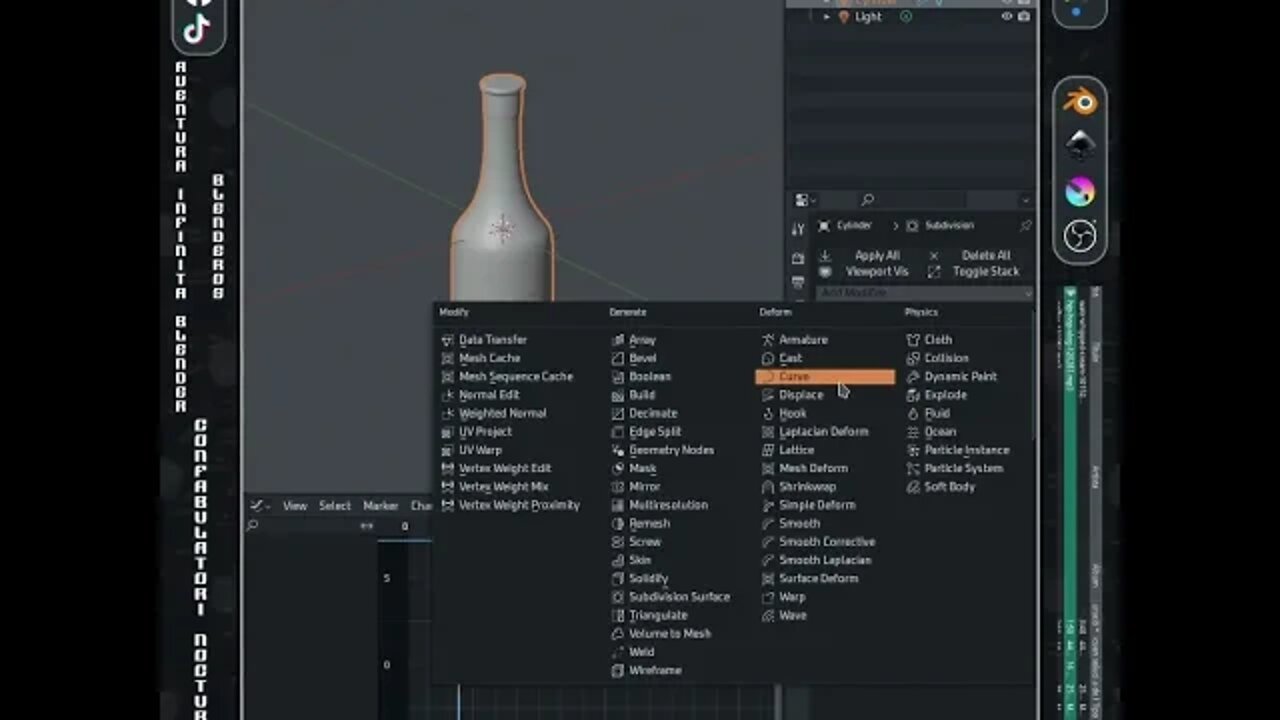Click the Cloth physics icon

click(x=913, y=340)
